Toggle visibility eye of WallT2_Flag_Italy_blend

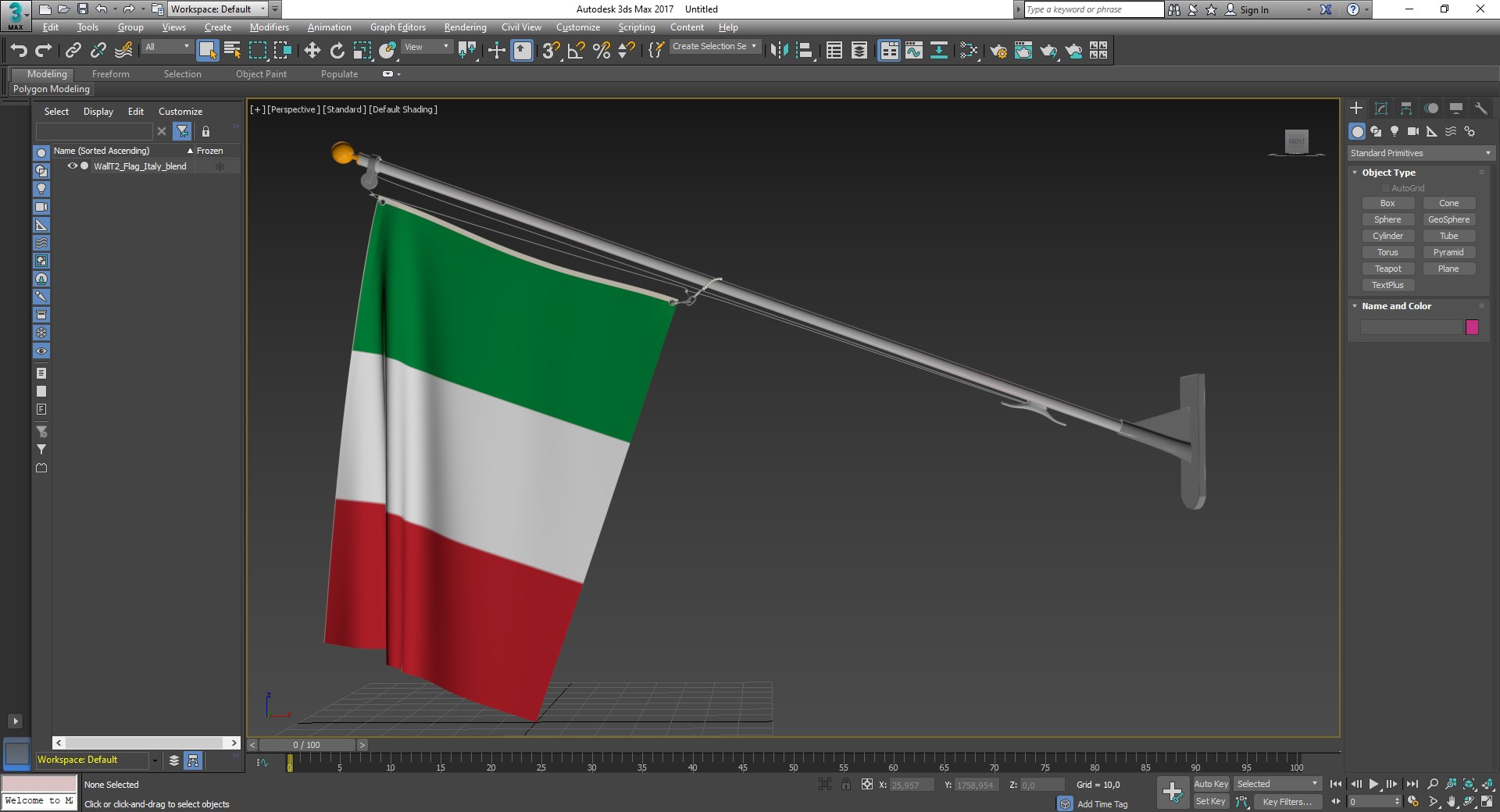(x=72, y=166)
